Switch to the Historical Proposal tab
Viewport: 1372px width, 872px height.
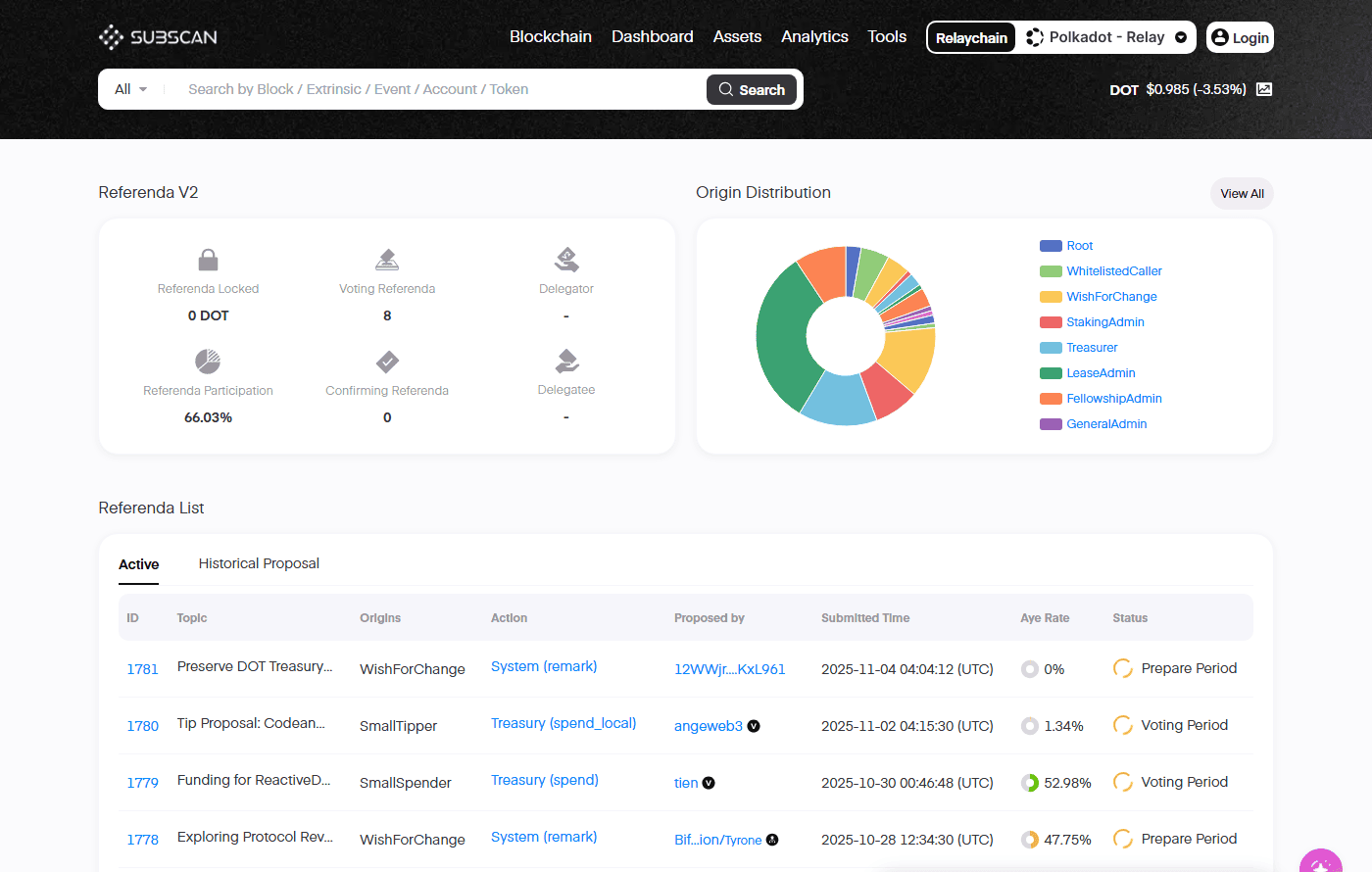click(259, 563)
